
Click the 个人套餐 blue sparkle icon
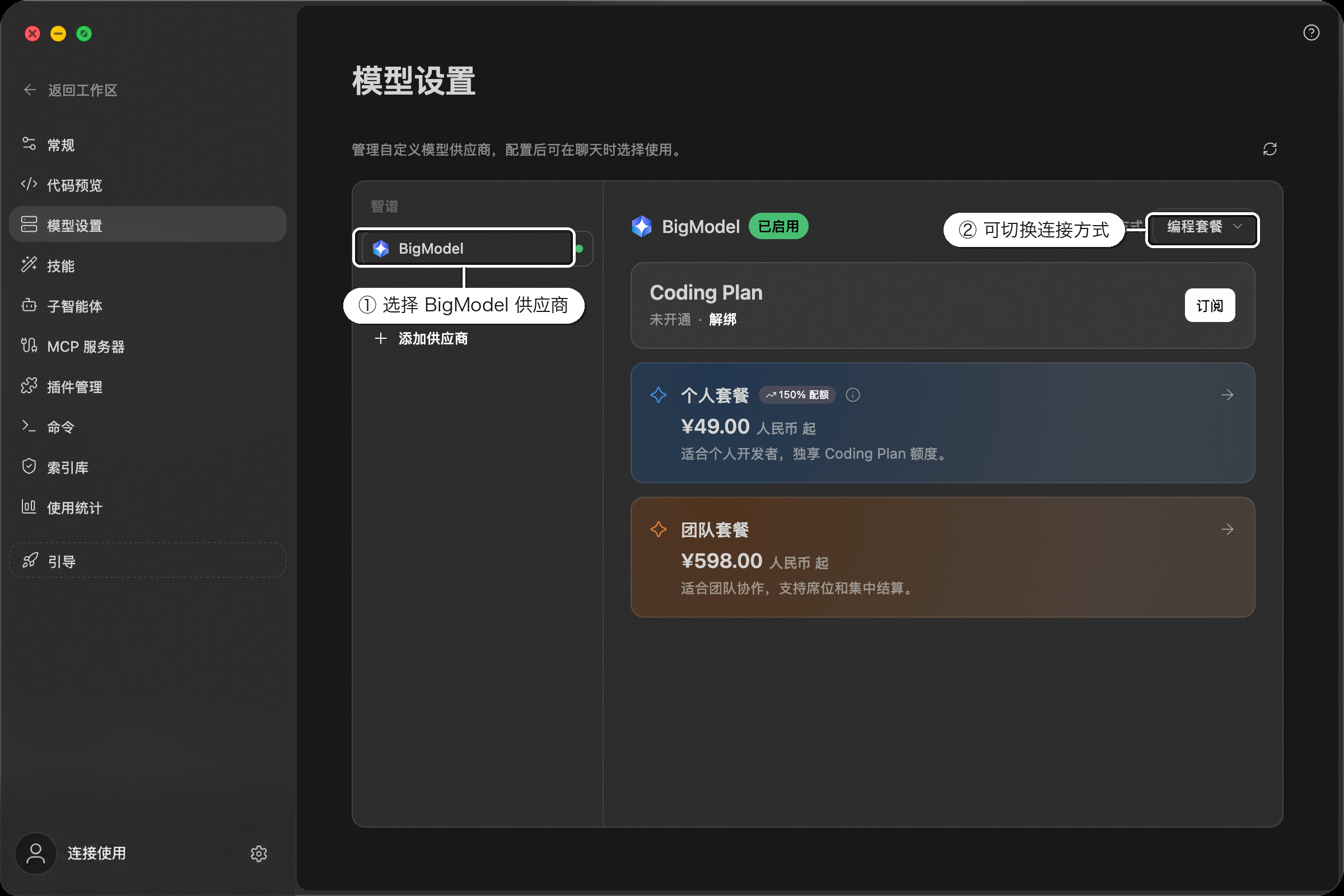tap(659, 395)
